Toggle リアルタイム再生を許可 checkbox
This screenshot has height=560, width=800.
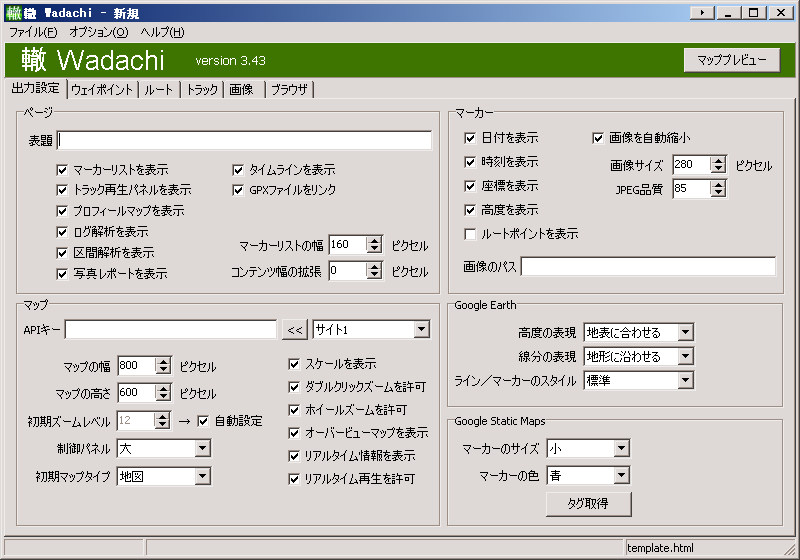pyautogui.click(x=294, y=479)
